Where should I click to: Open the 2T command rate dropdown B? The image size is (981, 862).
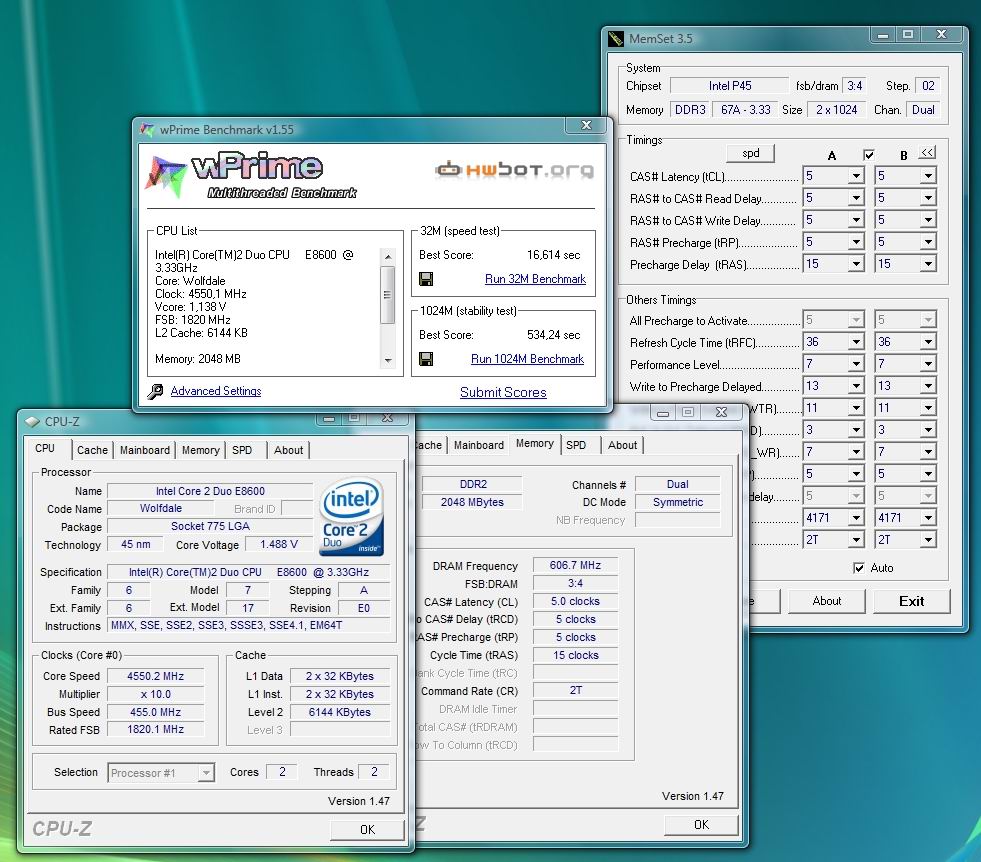coord(928,540)
